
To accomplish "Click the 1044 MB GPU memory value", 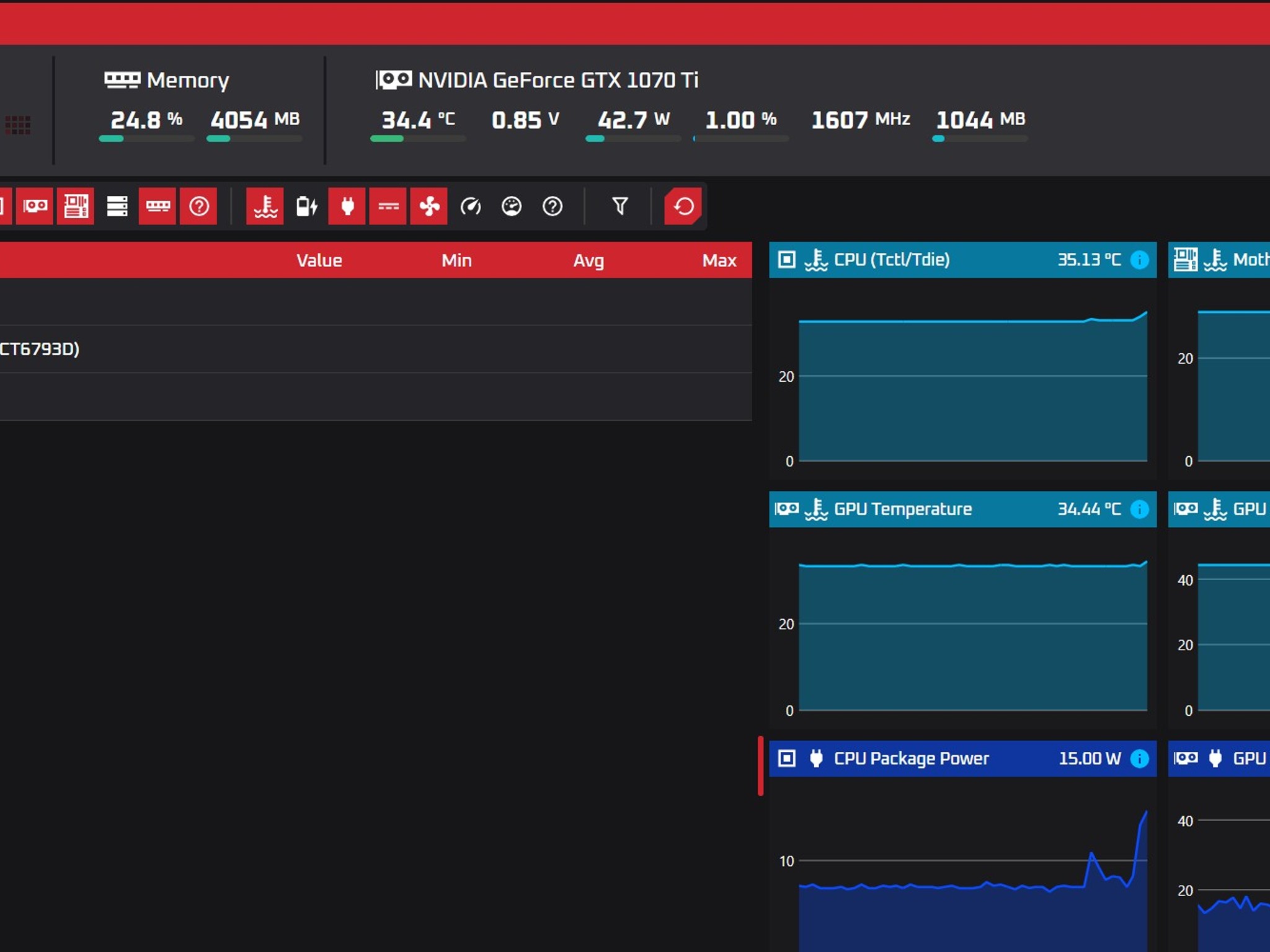I will point(980,120).
